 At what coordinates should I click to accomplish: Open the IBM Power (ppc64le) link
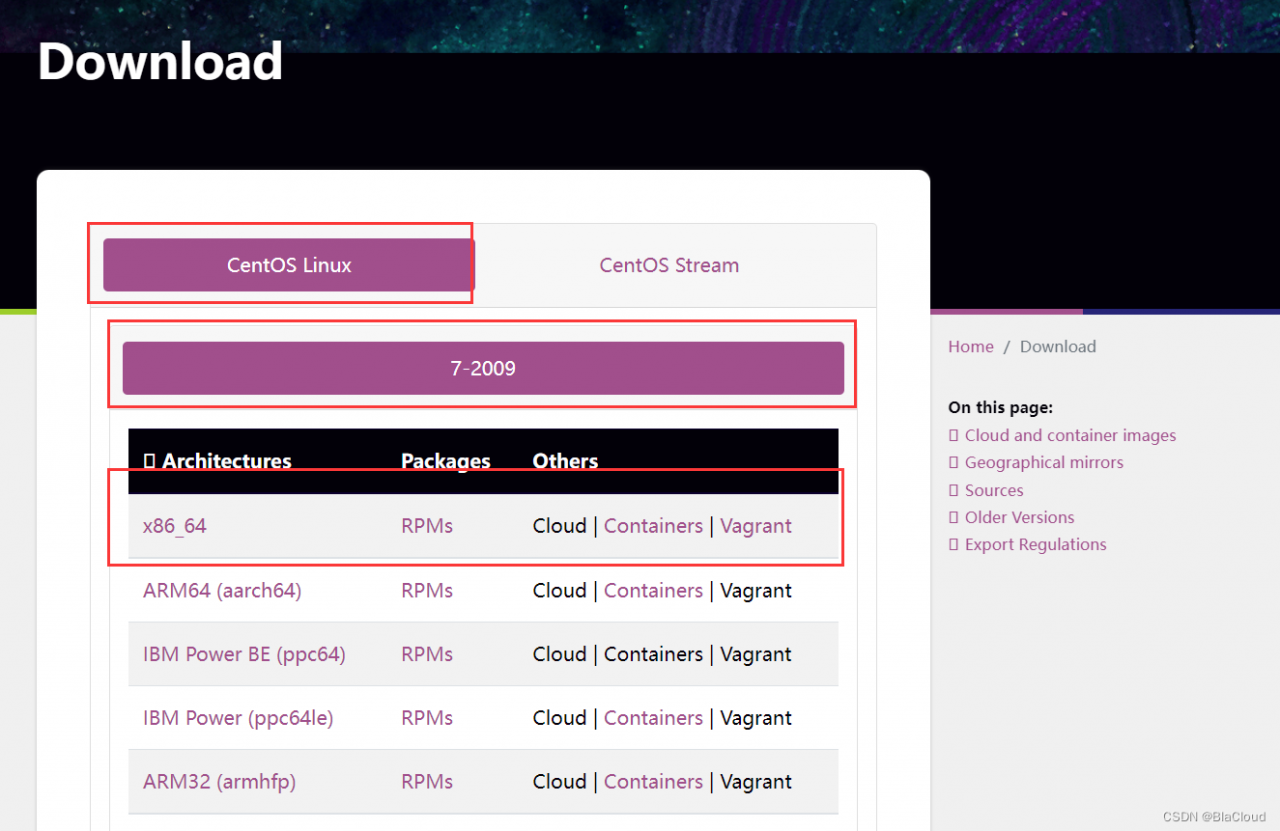(x=238, y=718)
